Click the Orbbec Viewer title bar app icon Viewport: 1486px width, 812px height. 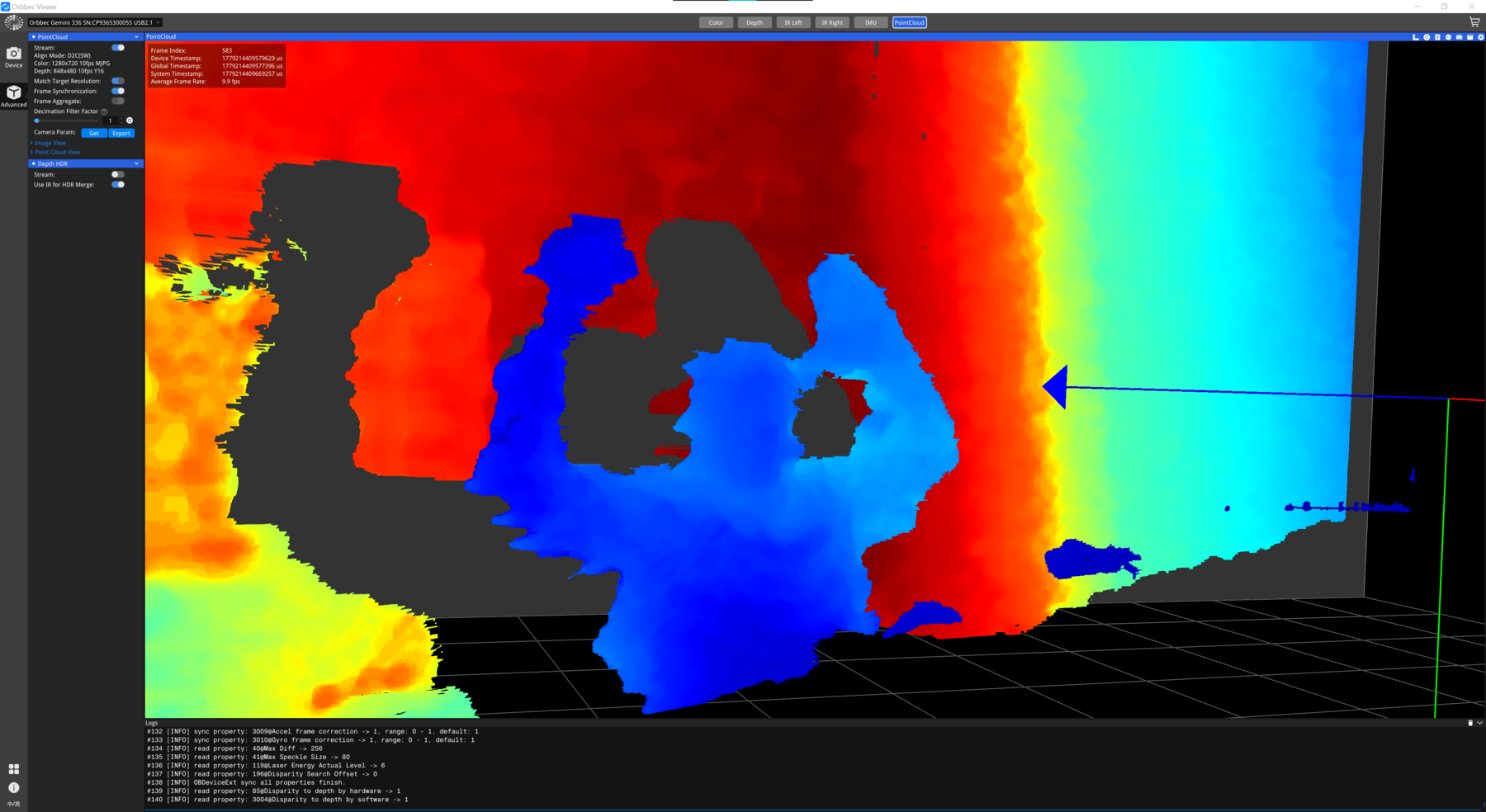(x=5, y=7)
